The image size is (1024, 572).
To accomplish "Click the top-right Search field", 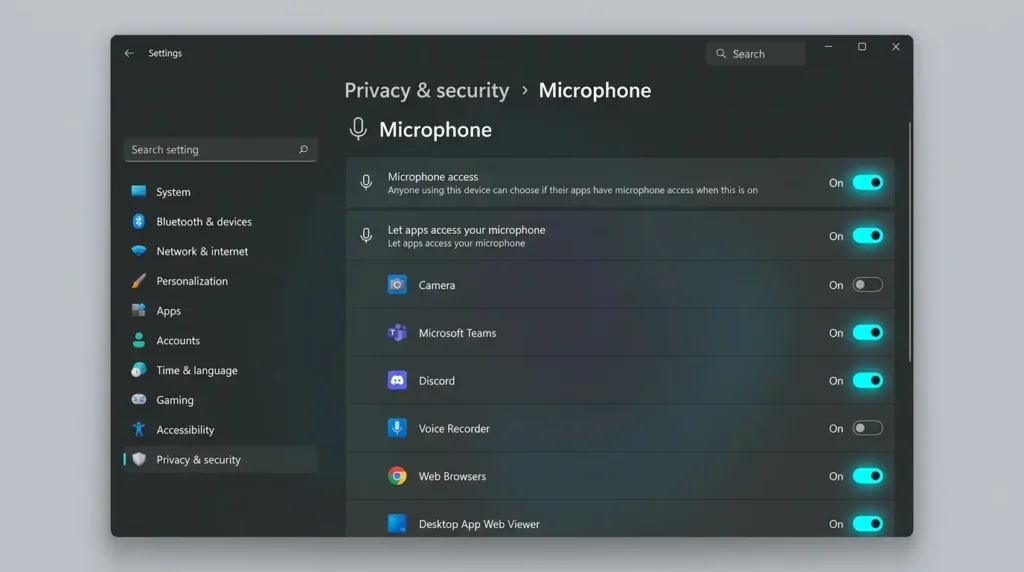I will click(756, 54).
